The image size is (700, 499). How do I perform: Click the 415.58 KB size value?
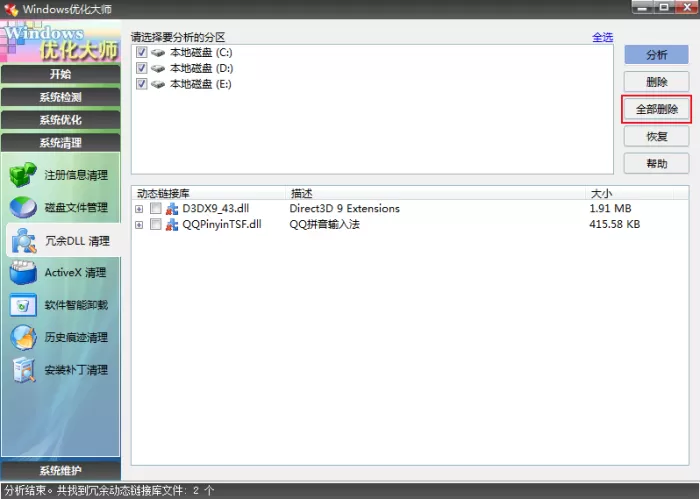point(615,224)
